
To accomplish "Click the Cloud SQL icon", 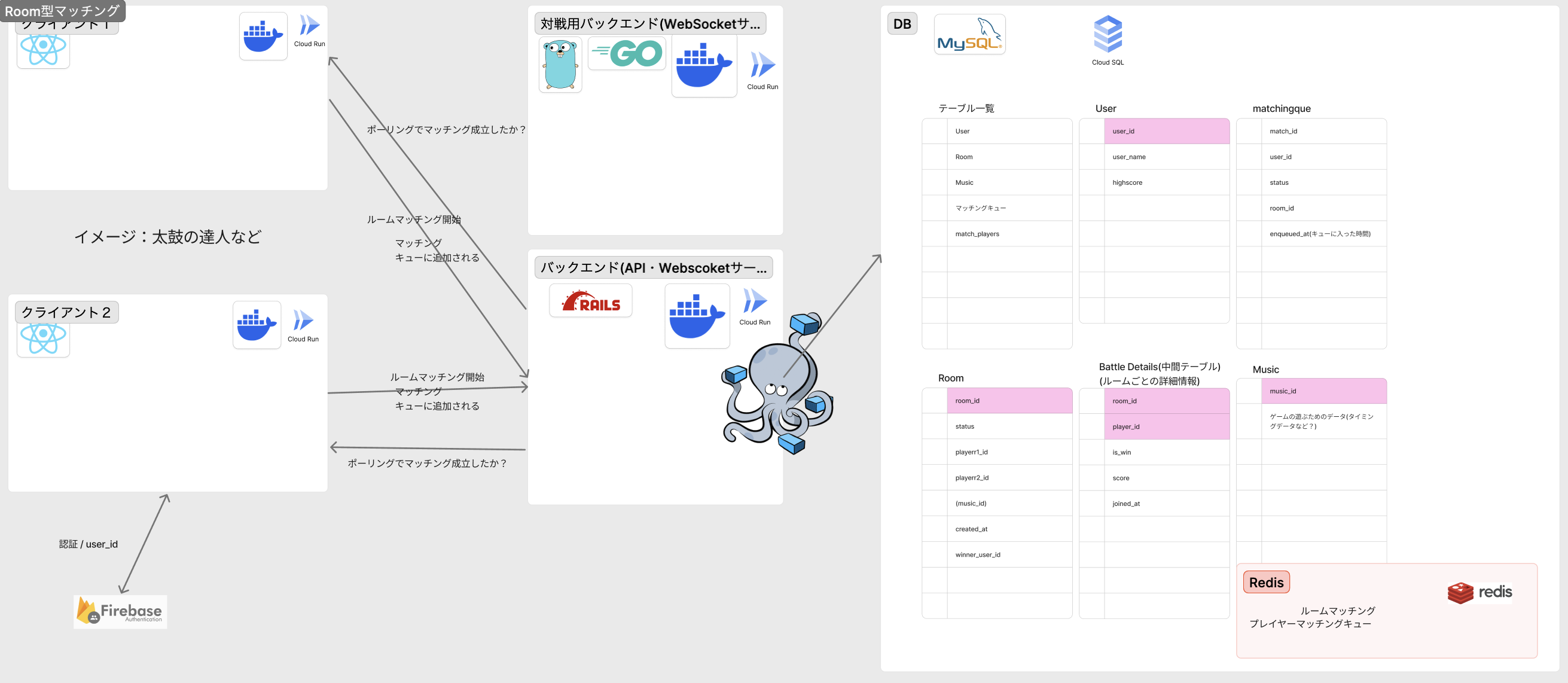I will 1107,40.
